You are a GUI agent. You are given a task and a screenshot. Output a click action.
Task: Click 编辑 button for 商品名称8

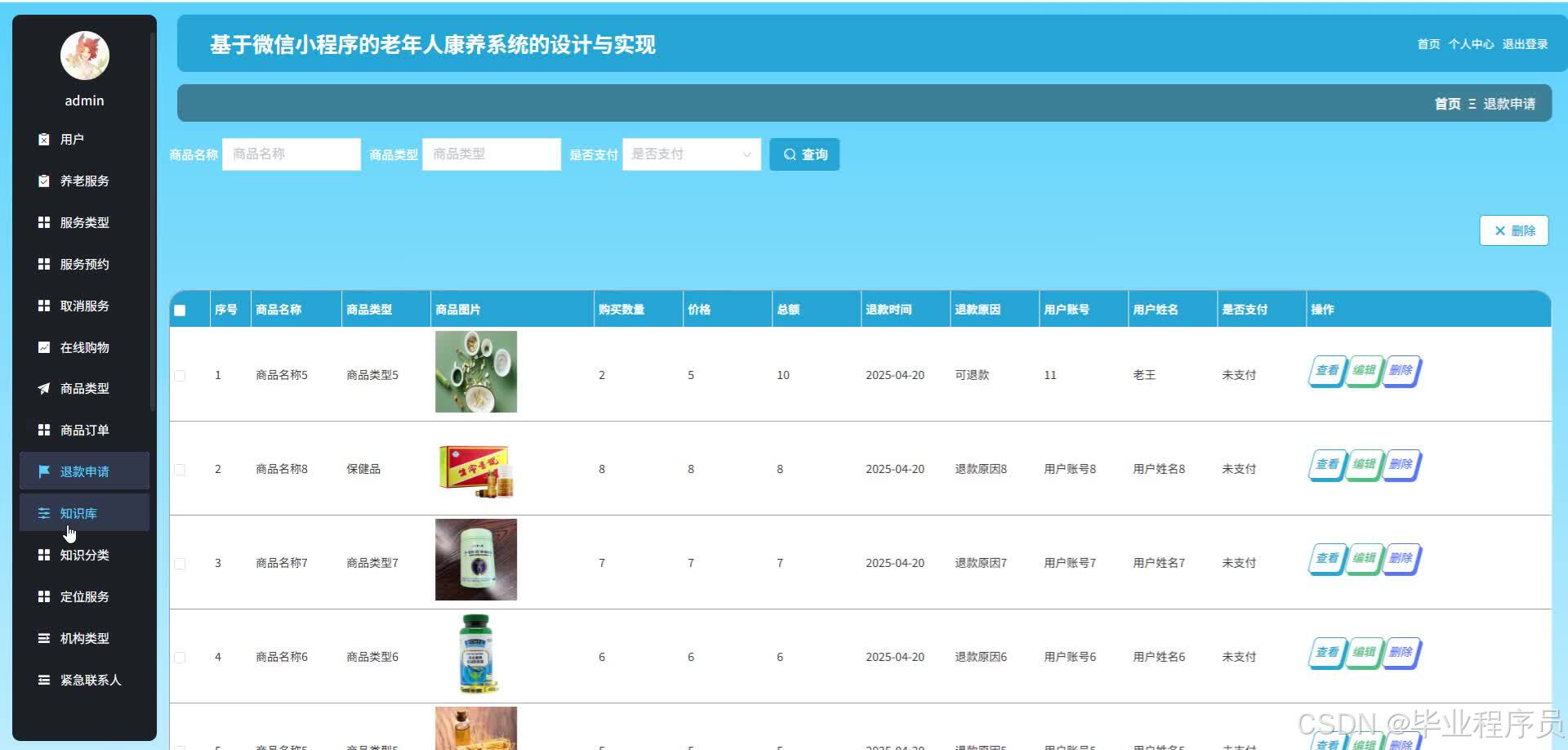click(x=1364, y=465)
